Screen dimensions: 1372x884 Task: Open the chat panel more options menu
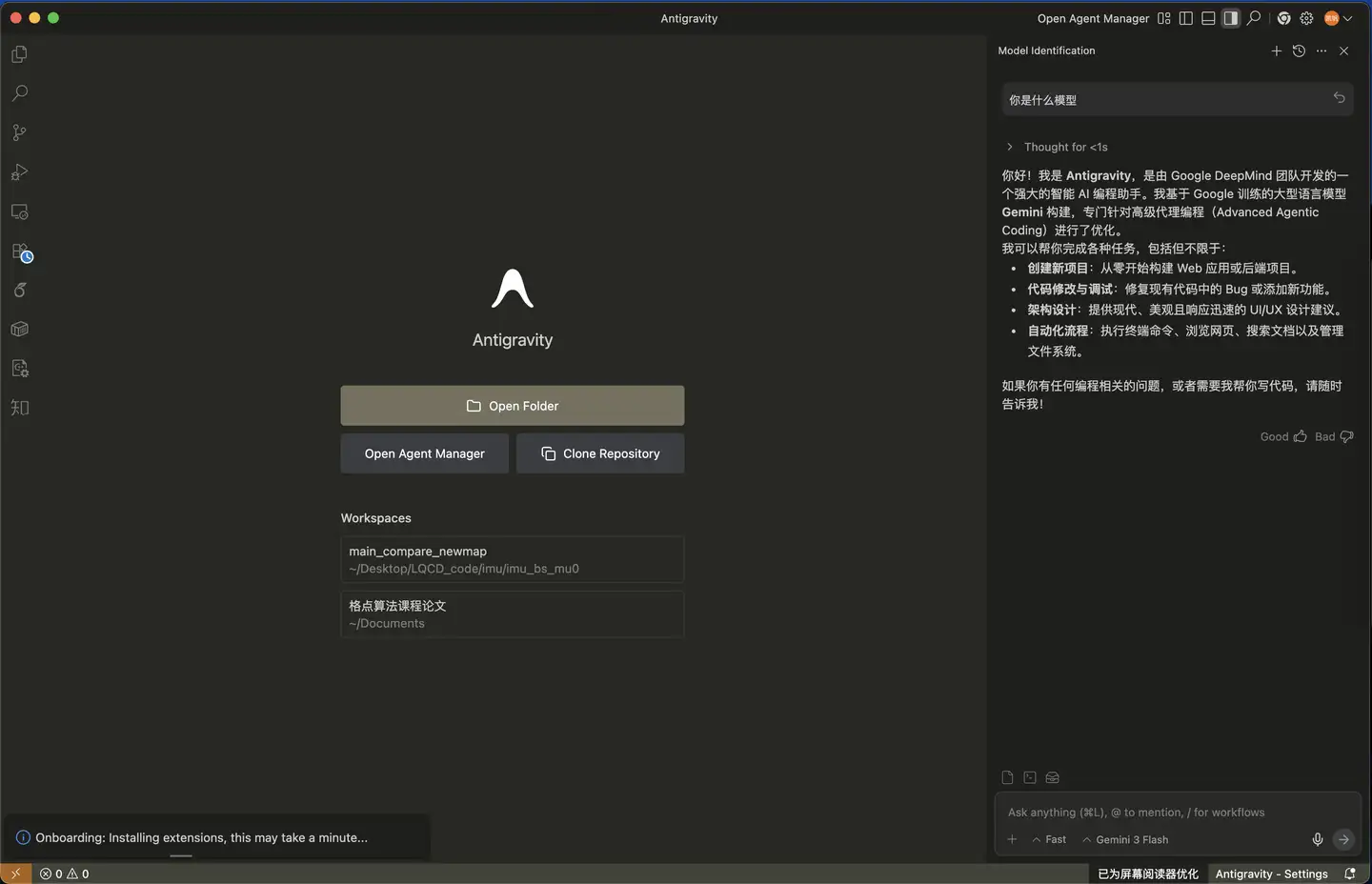point(1322,50)
